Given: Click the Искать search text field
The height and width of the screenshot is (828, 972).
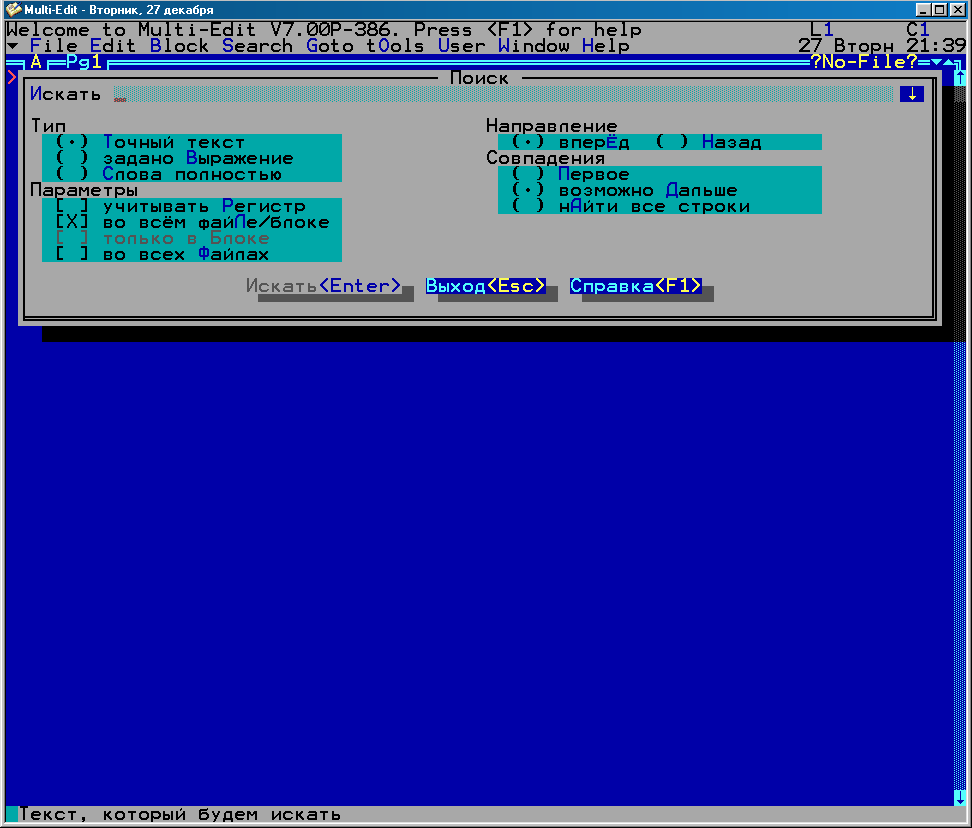Looking at the screenshot, I should (x=503, y=94).
